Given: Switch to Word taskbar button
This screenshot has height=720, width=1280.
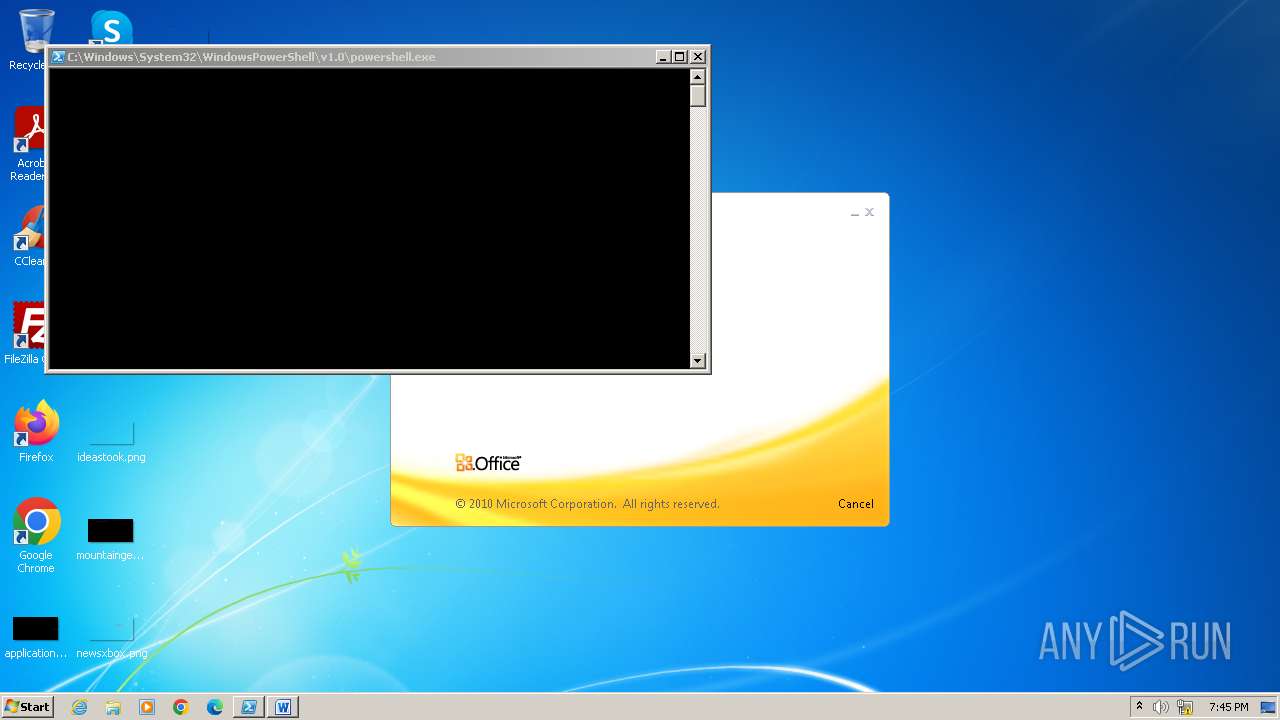Looking at the screenshot, I should (x=283, y=707).
